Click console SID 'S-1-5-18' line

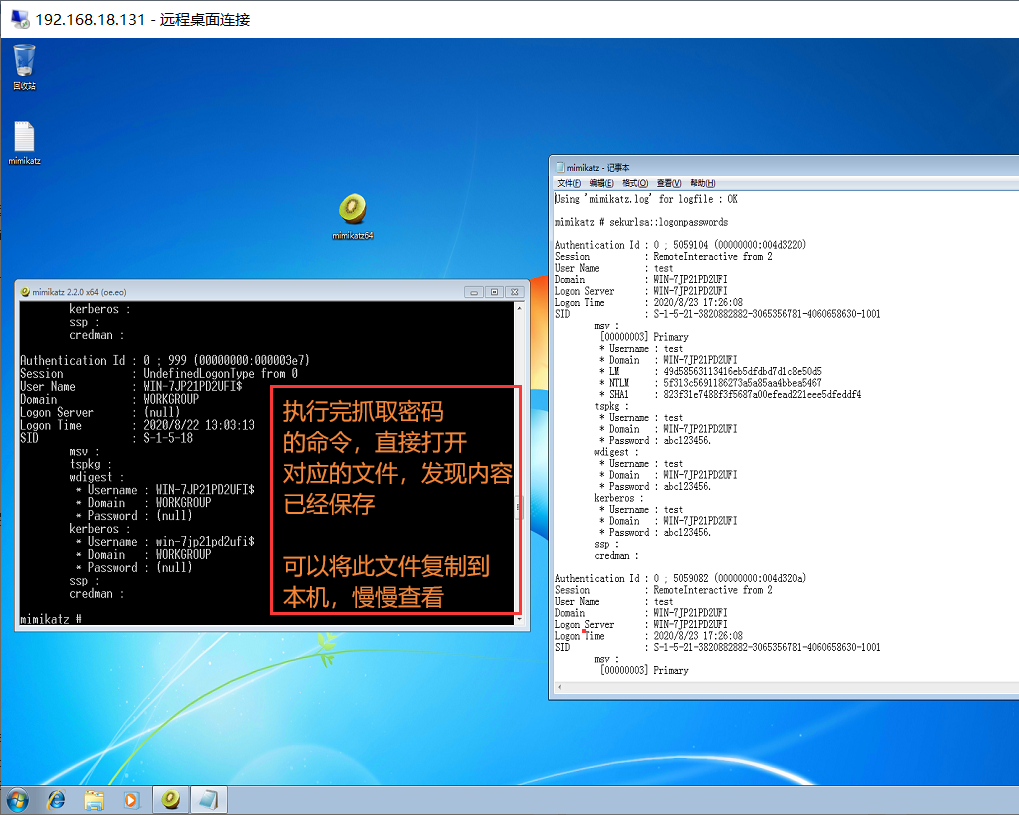tap(107, 438)
